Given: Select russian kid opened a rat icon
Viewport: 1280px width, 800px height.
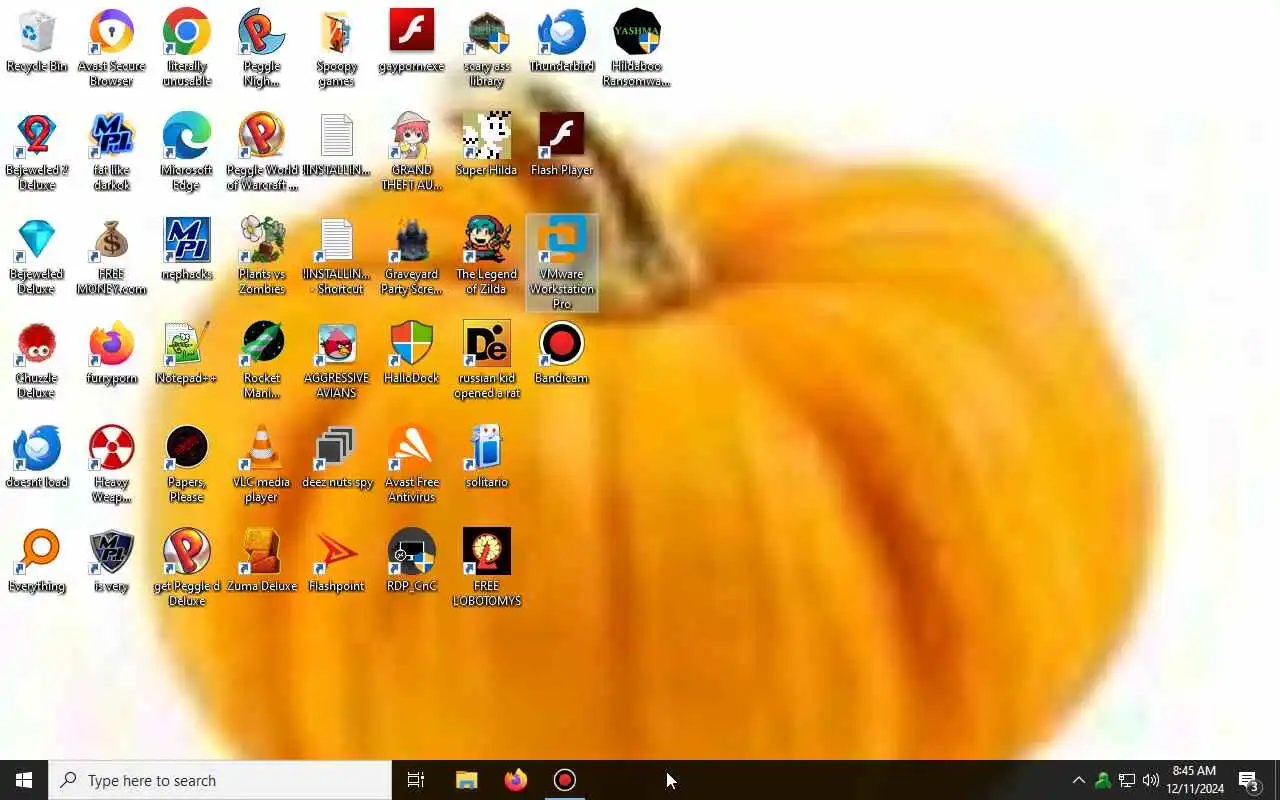Looking at the screenshot, I should 486,360.
